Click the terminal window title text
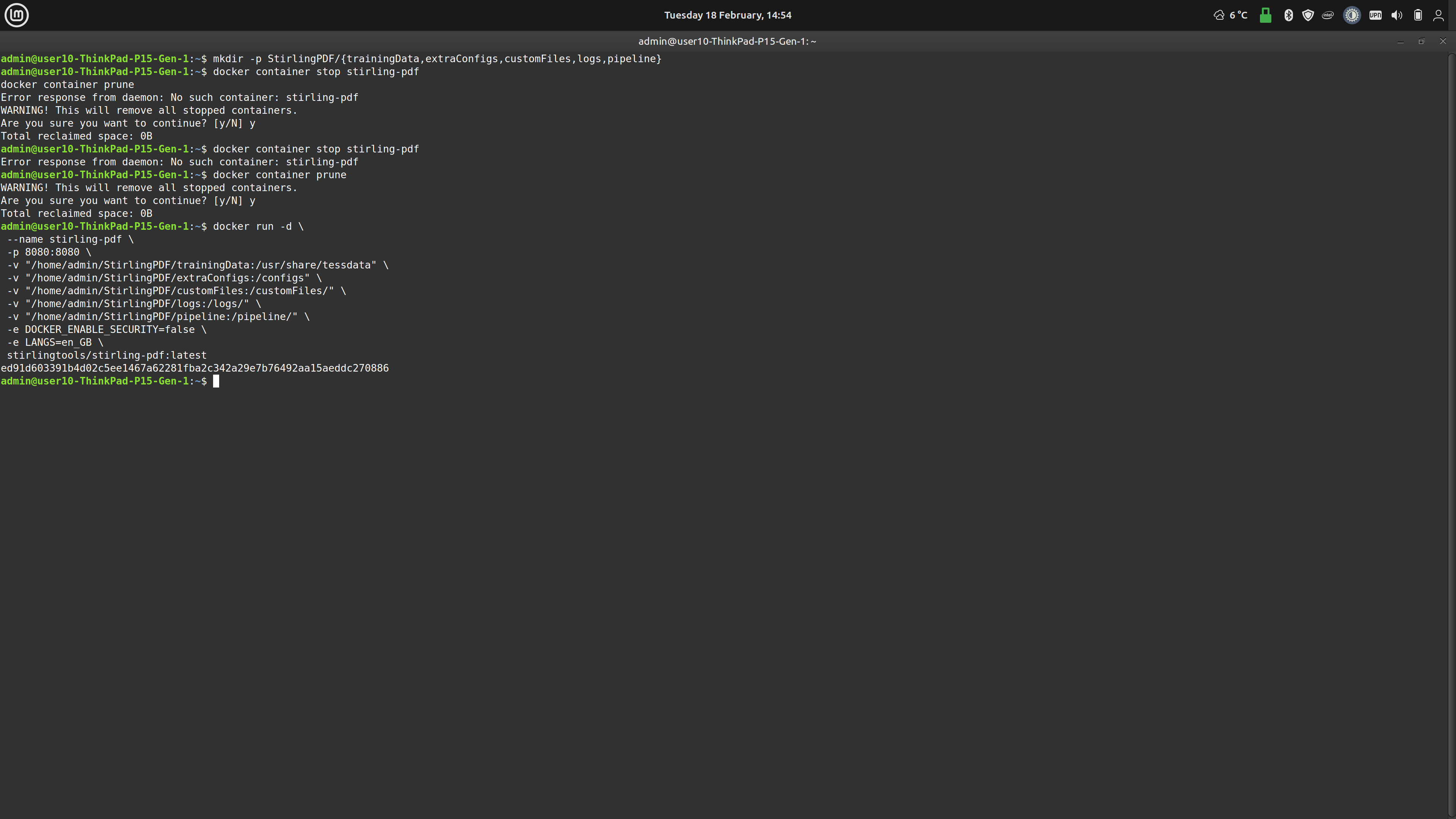The image size is (1456, 819). coord(727,41)
